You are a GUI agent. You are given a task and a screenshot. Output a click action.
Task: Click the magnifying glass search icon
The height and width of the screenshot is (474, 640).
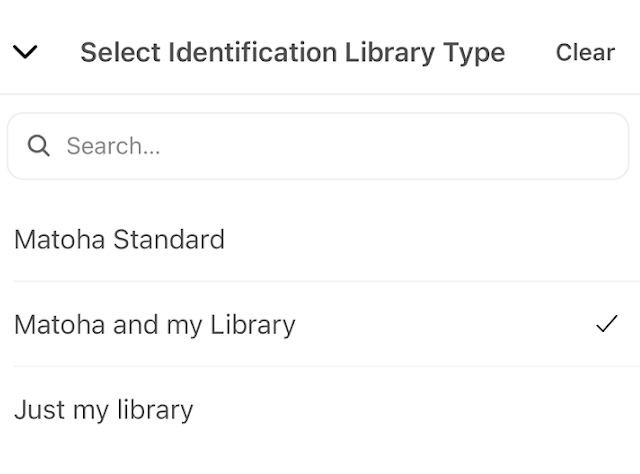point(39,146)
